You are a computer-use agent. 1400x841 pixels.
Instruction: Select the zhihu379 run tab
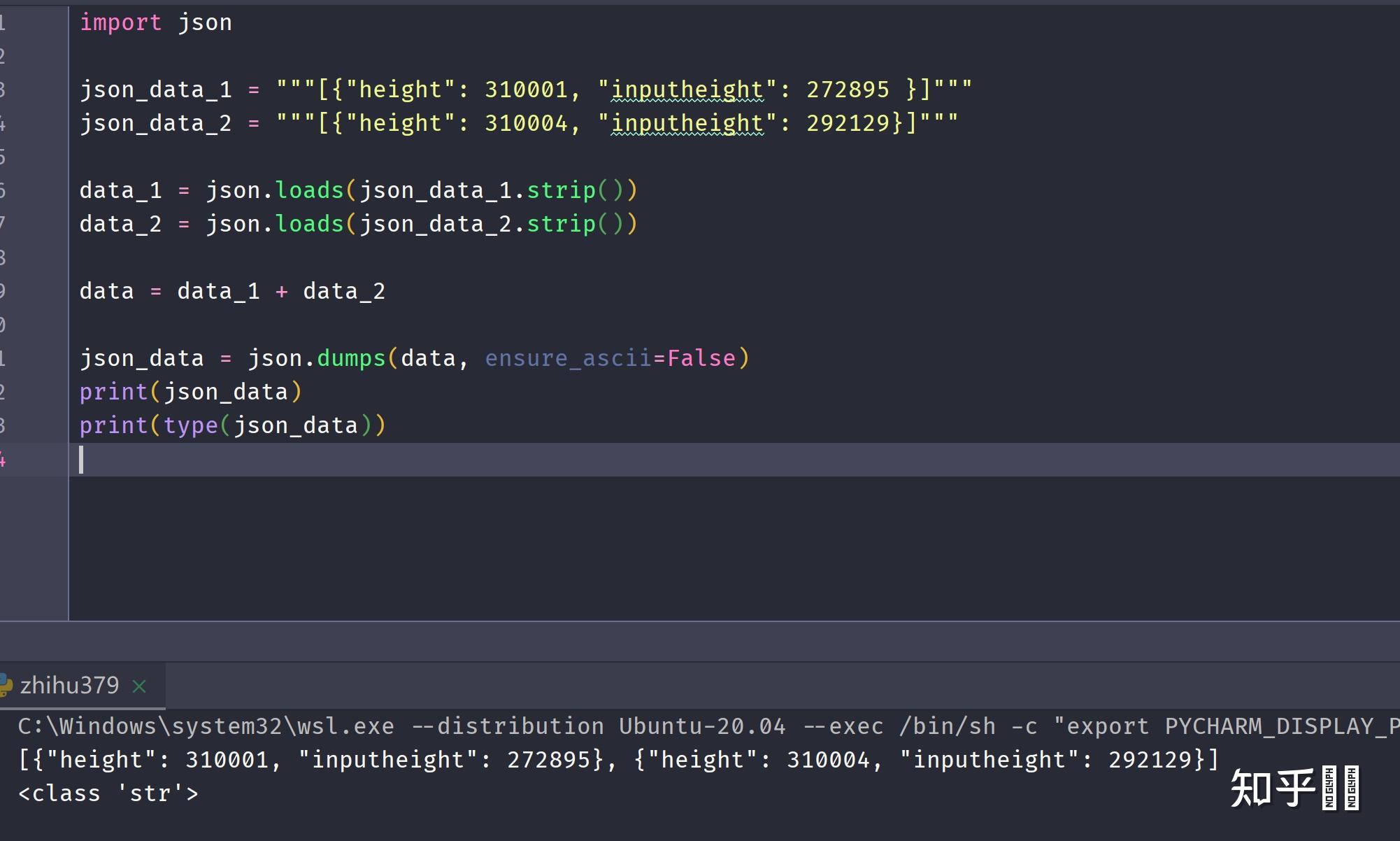pyautogui.click(x=69, y=686)
